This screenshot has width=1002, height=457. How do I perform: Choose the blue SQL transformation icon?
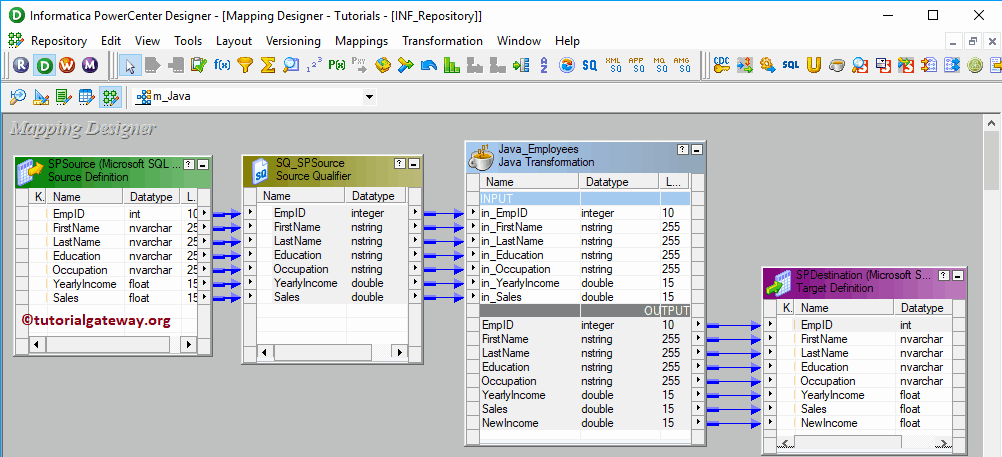coord(790,65)
